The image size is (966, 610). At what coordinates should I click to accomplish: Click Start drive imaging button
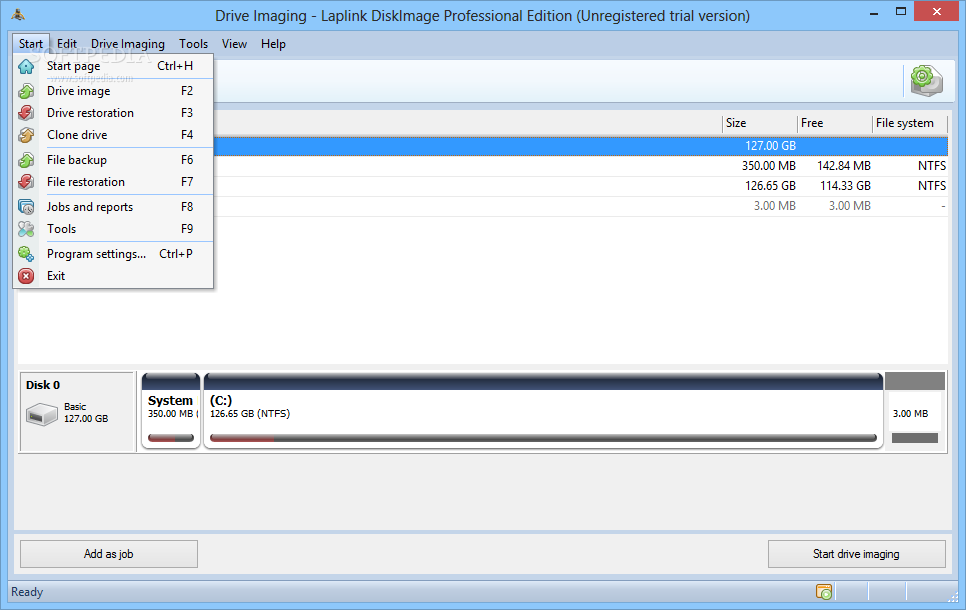point(856,554)
